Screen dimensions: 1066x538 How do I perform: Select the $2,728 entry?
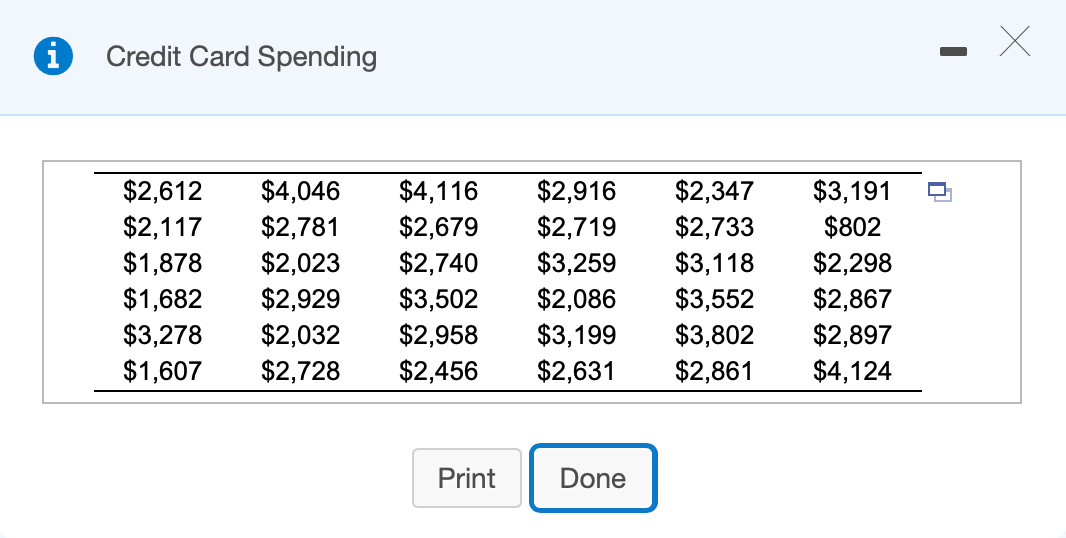point(300,371)
